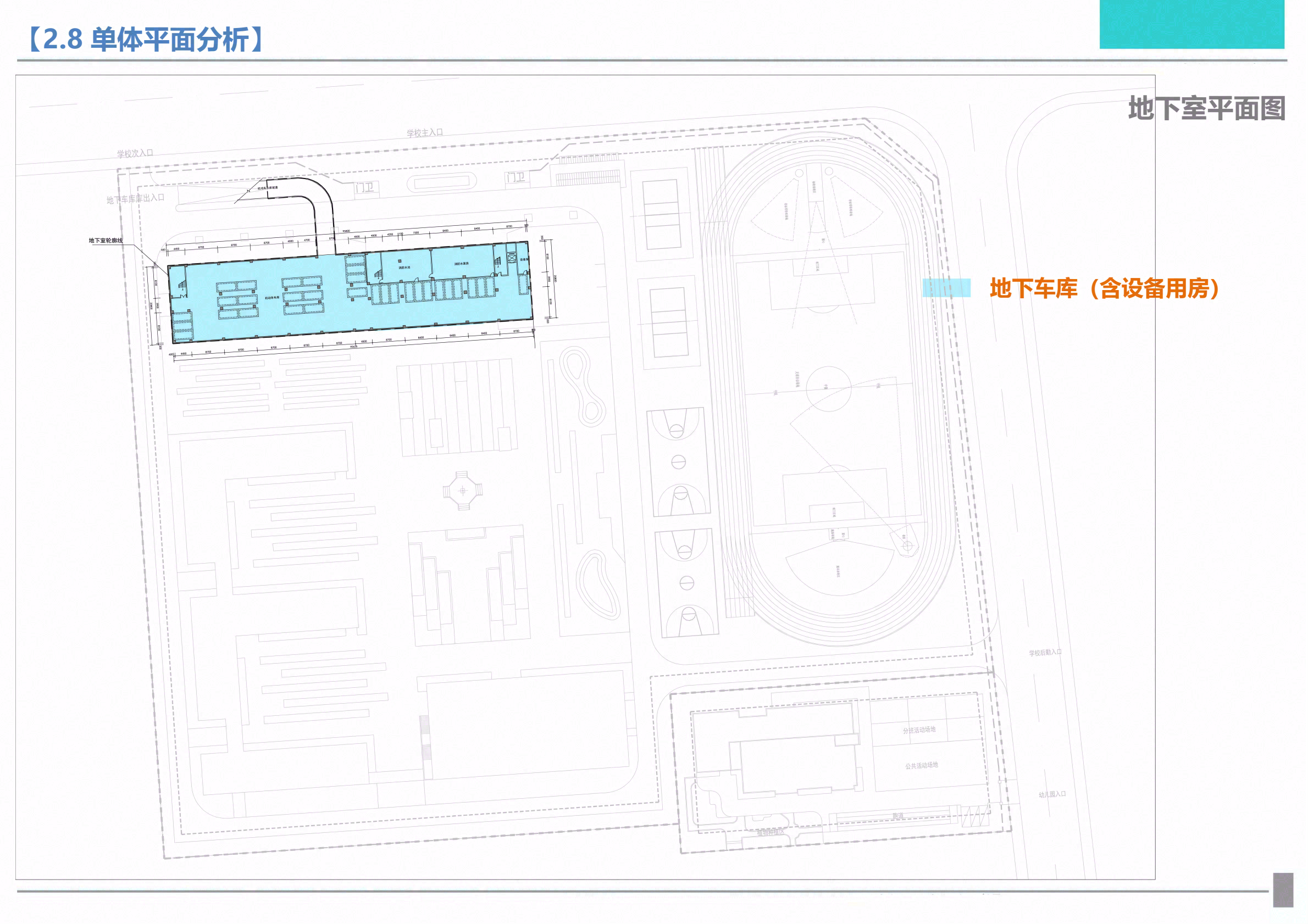Click the 学校主入口 label
1308x924 pixels.
424,132
